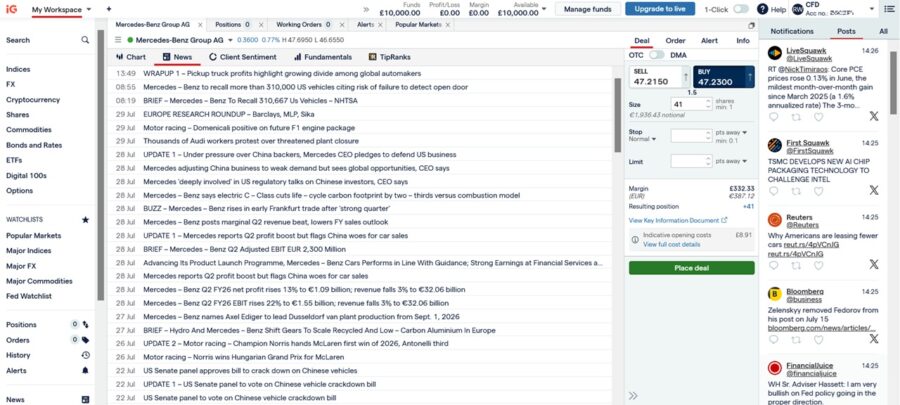
Task: Click the FinancialJuice red avatar
Action: [775, 368]
